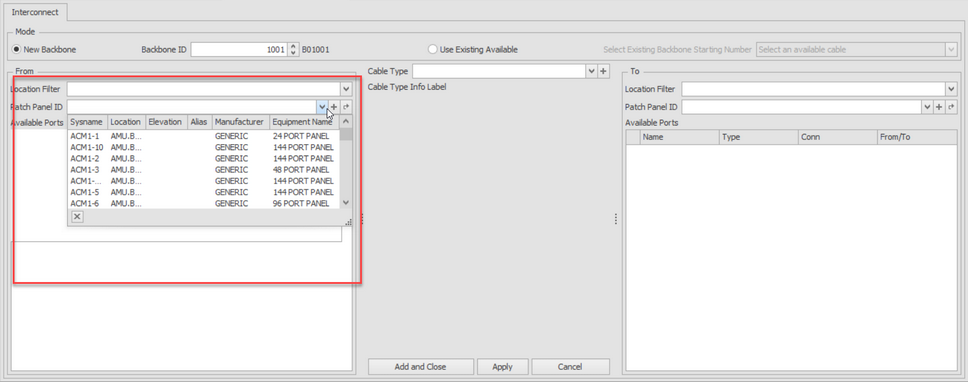Decrease the Backbone ID with down arrow

coord(293,53)
